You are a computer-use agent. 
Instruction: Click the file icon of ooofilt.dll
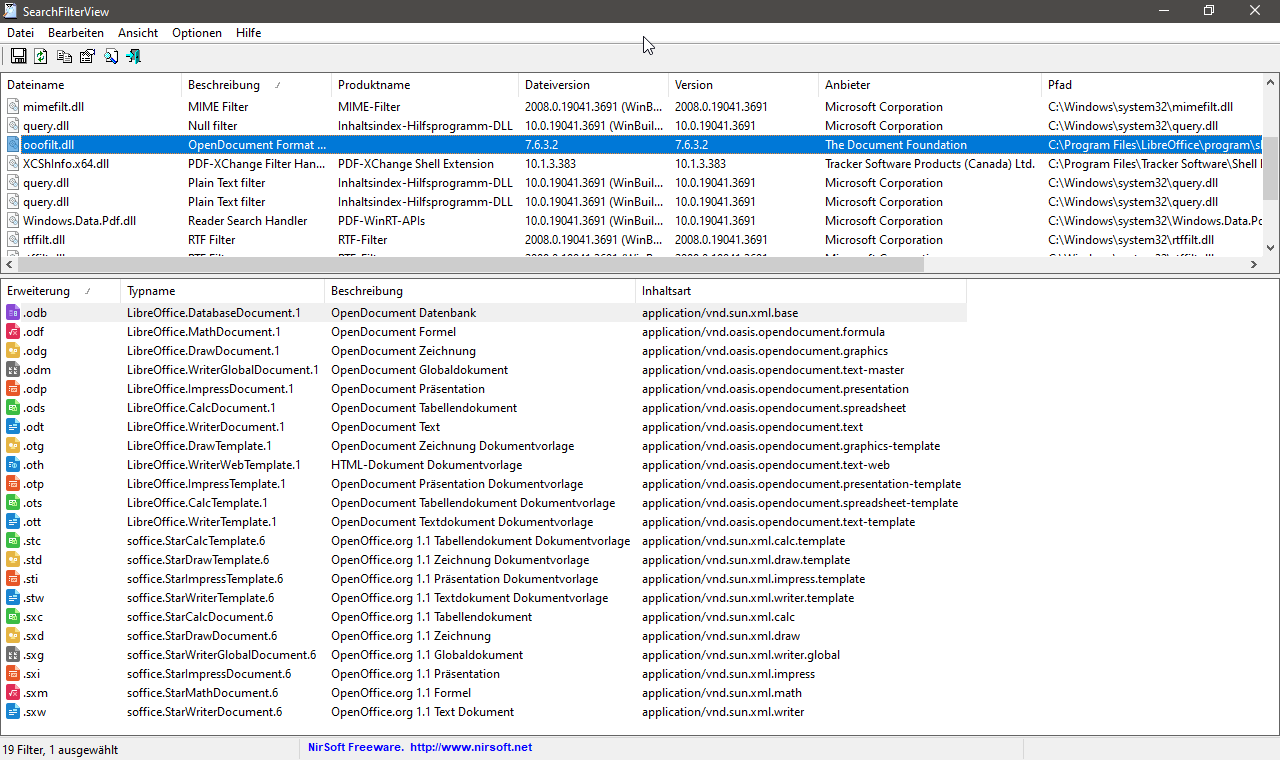13,145
